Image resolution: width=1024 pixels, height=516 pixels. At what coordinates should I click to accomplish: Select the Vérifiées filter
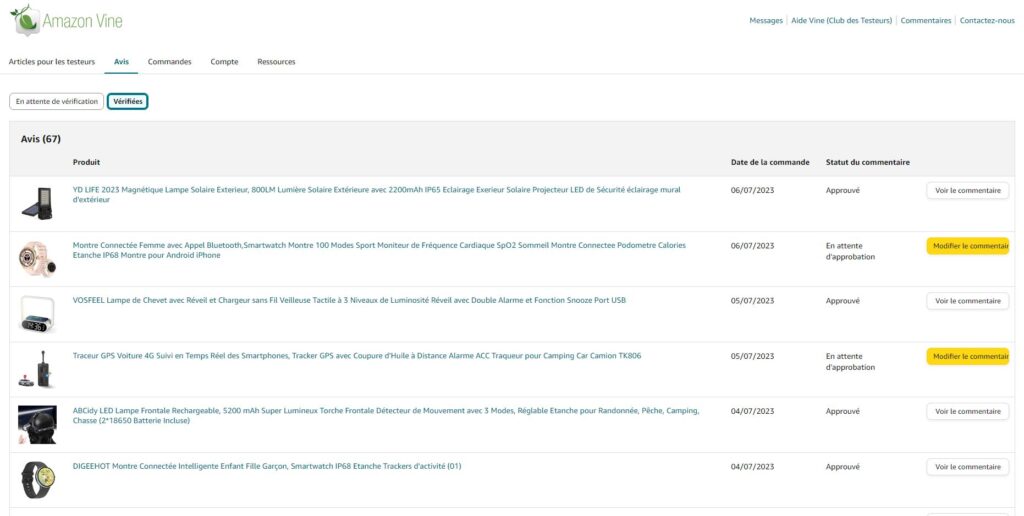click(128, 101)
